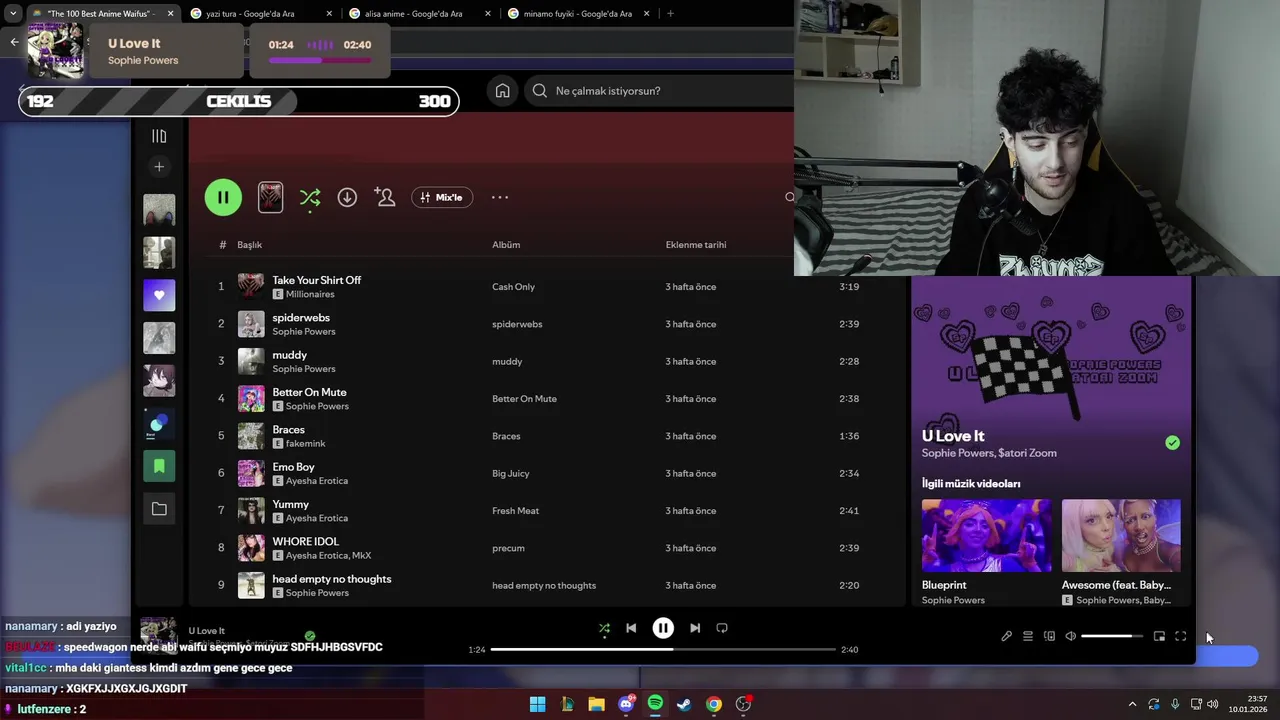Select the track 'Emo Boy'
1280x720 pixels.
coord(293,467)
